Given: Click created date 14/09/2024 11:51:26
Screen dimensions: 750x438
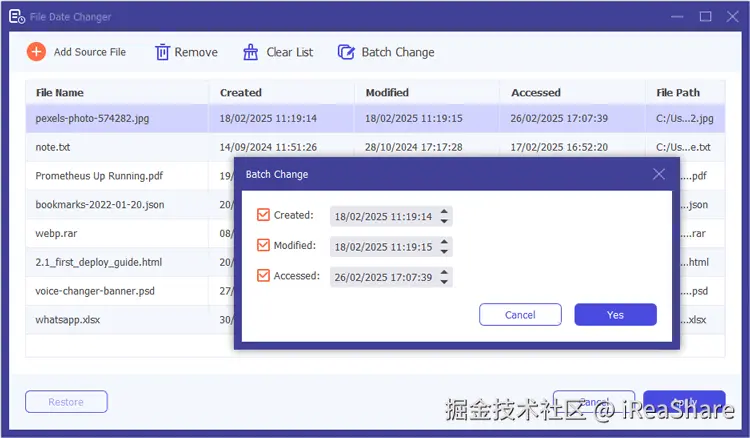Looking at the screenshot, I should click(268, 147).
